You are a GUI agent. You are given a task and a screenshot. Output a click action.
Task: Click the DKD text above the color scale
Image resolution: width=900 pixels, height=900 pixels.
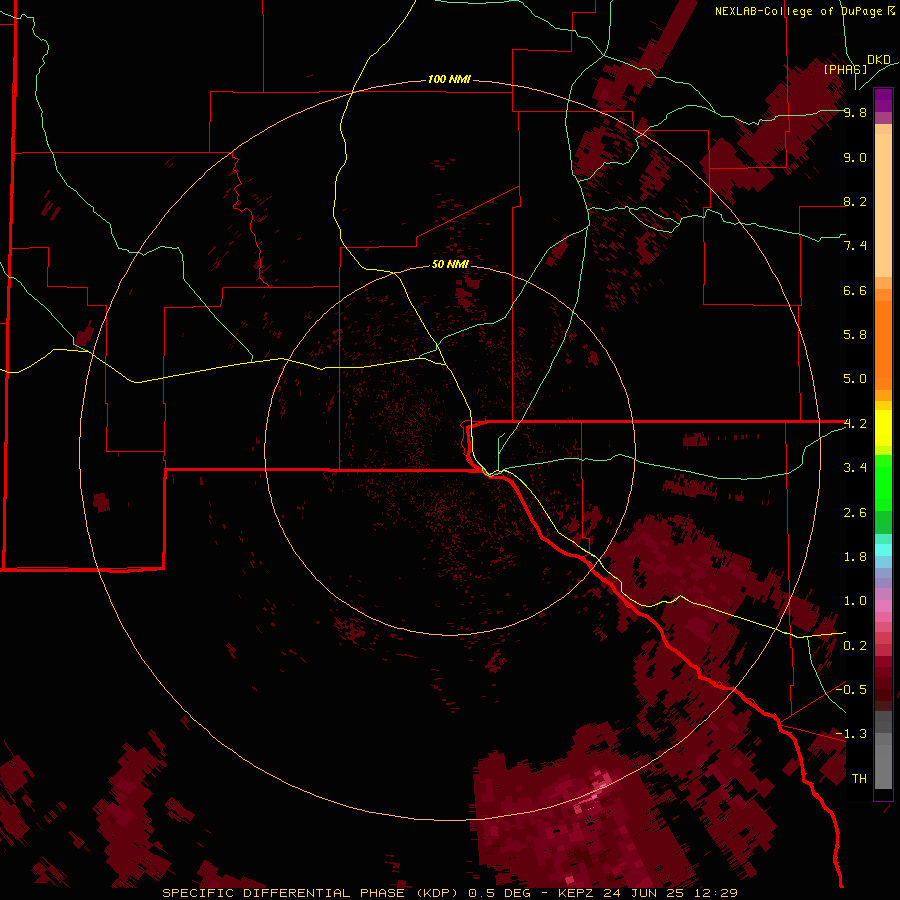pyautogui.click(x=879, y=60)
